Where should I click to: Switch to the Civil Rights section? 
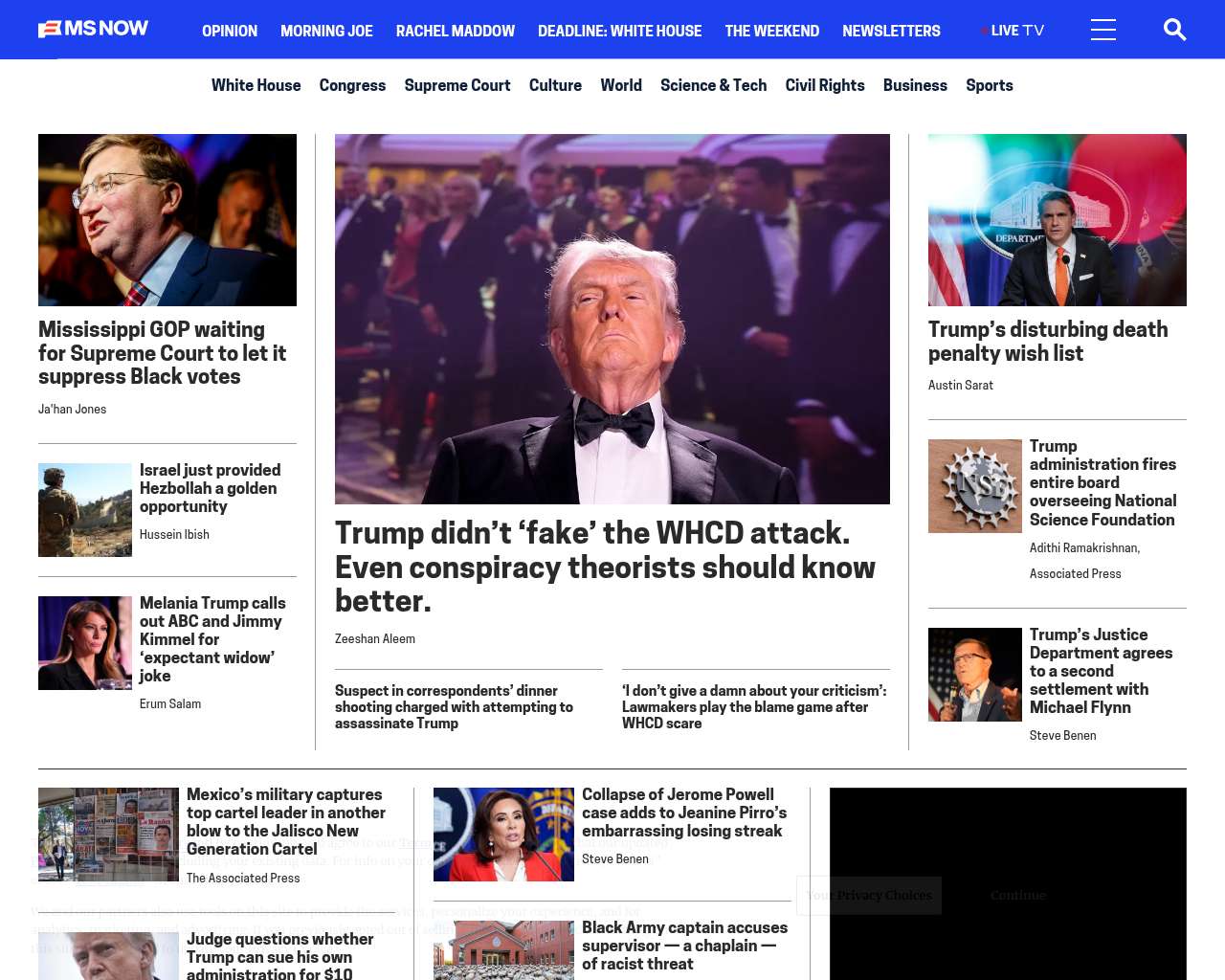[x=825, y=85]
